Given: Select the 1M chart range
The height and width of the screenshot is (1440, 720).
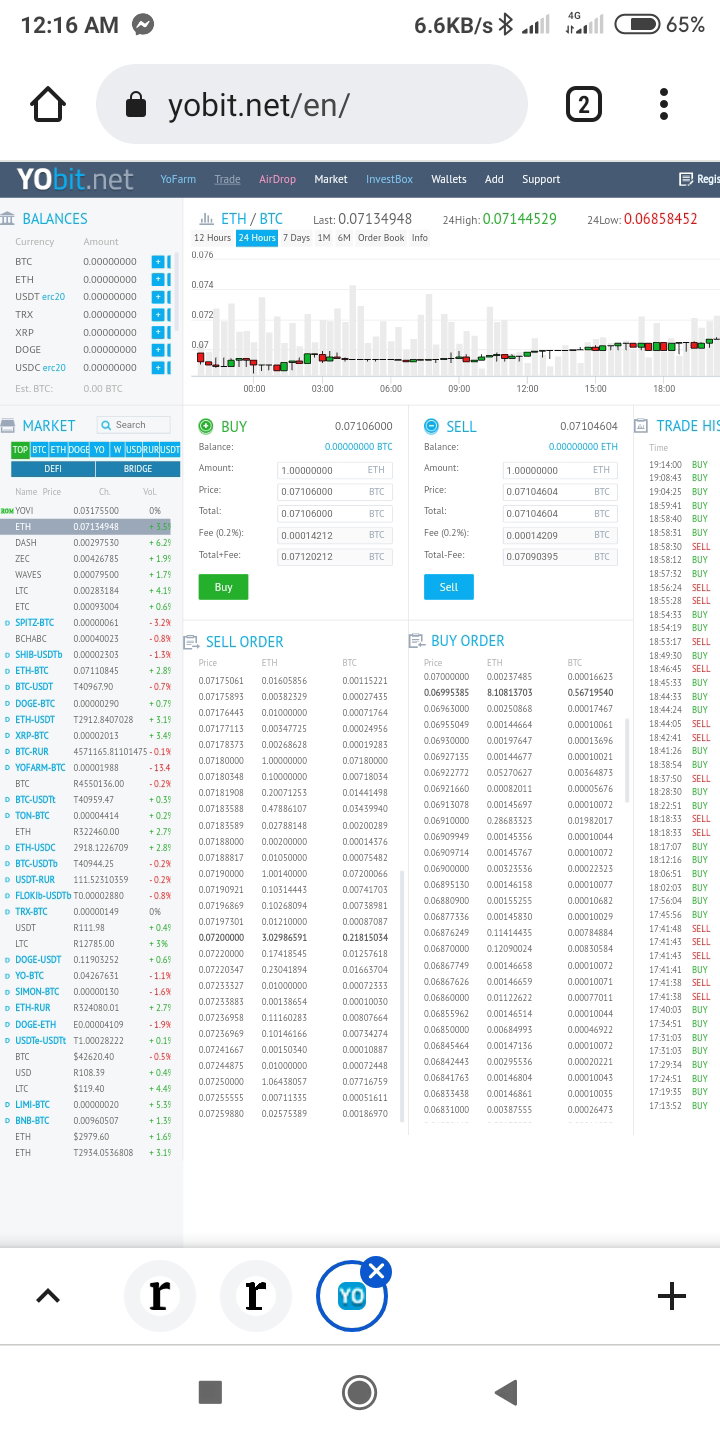Looking at the screenshot, I should [324, 238].
